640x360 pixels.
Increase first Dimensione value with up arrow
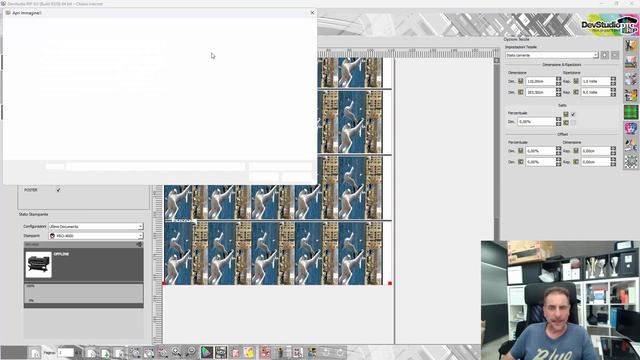(x=558, y=79)
